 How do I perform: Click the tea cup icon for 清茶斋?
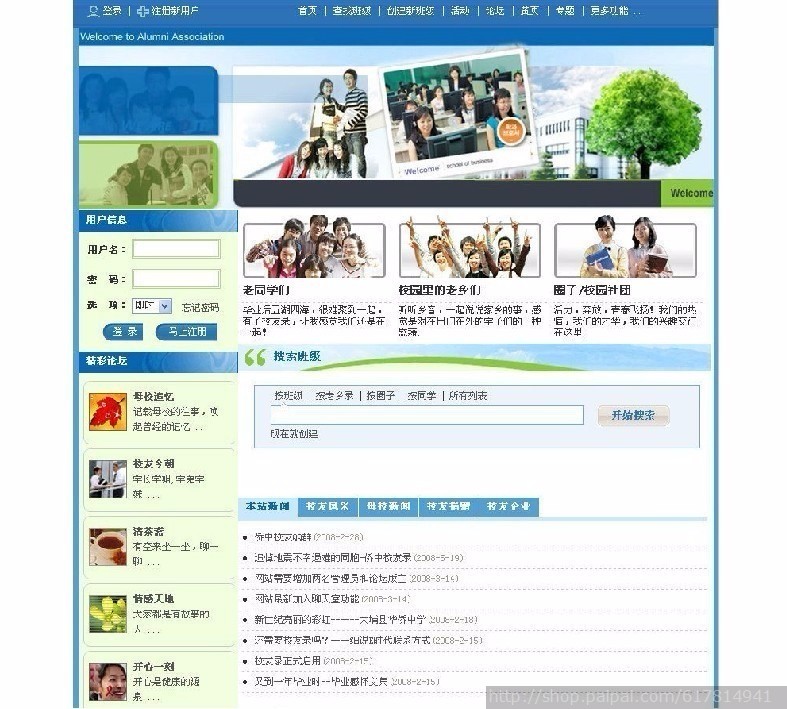107,546
